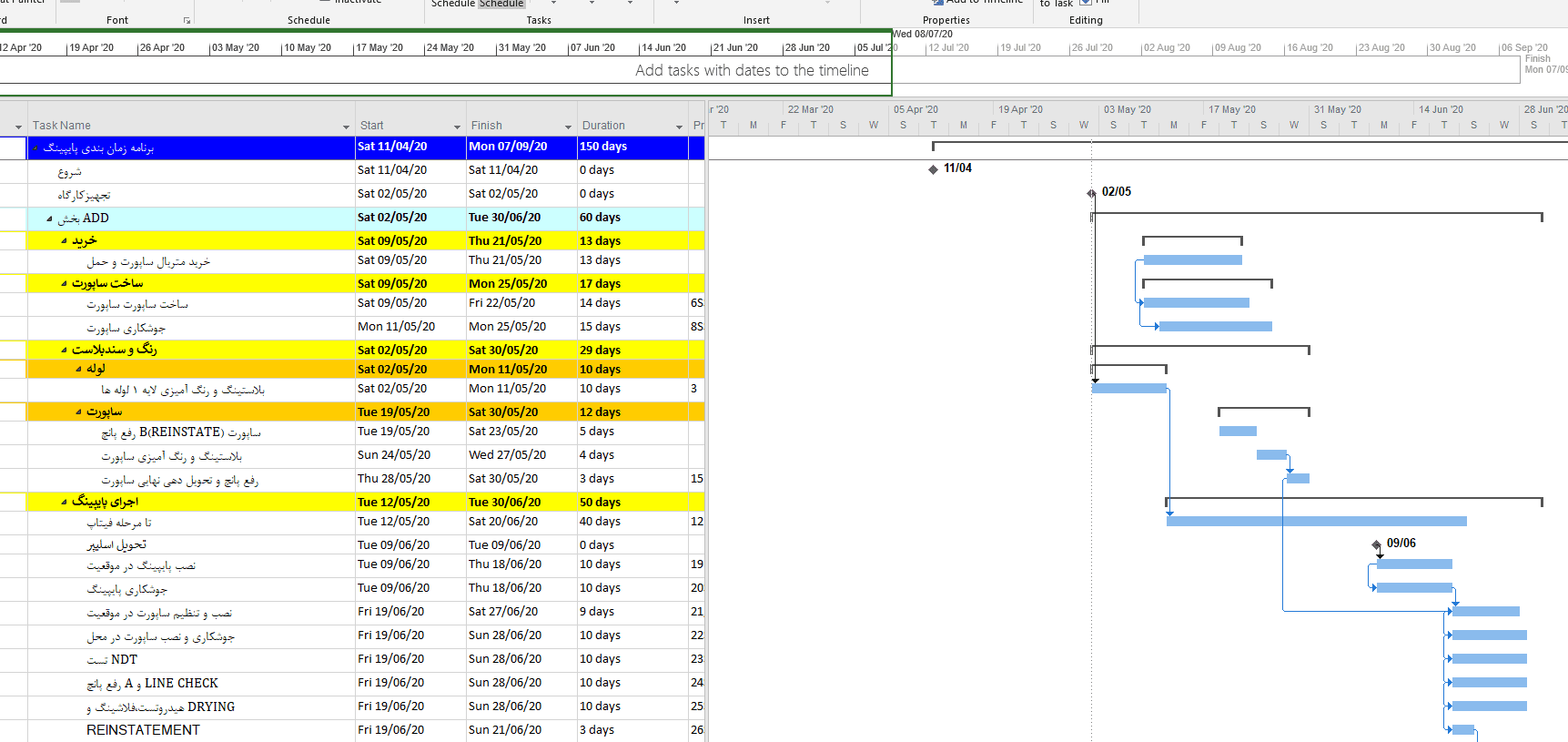Click the 'Sat 23/05/20' finish cell
This screenshot has width=1568, height=742.
[521, 432]
